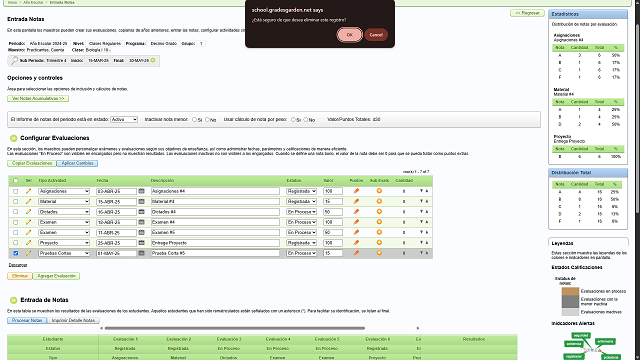Click edit pencil on Prueba Corta #5 row
The image size is (640, 360).
28,253
